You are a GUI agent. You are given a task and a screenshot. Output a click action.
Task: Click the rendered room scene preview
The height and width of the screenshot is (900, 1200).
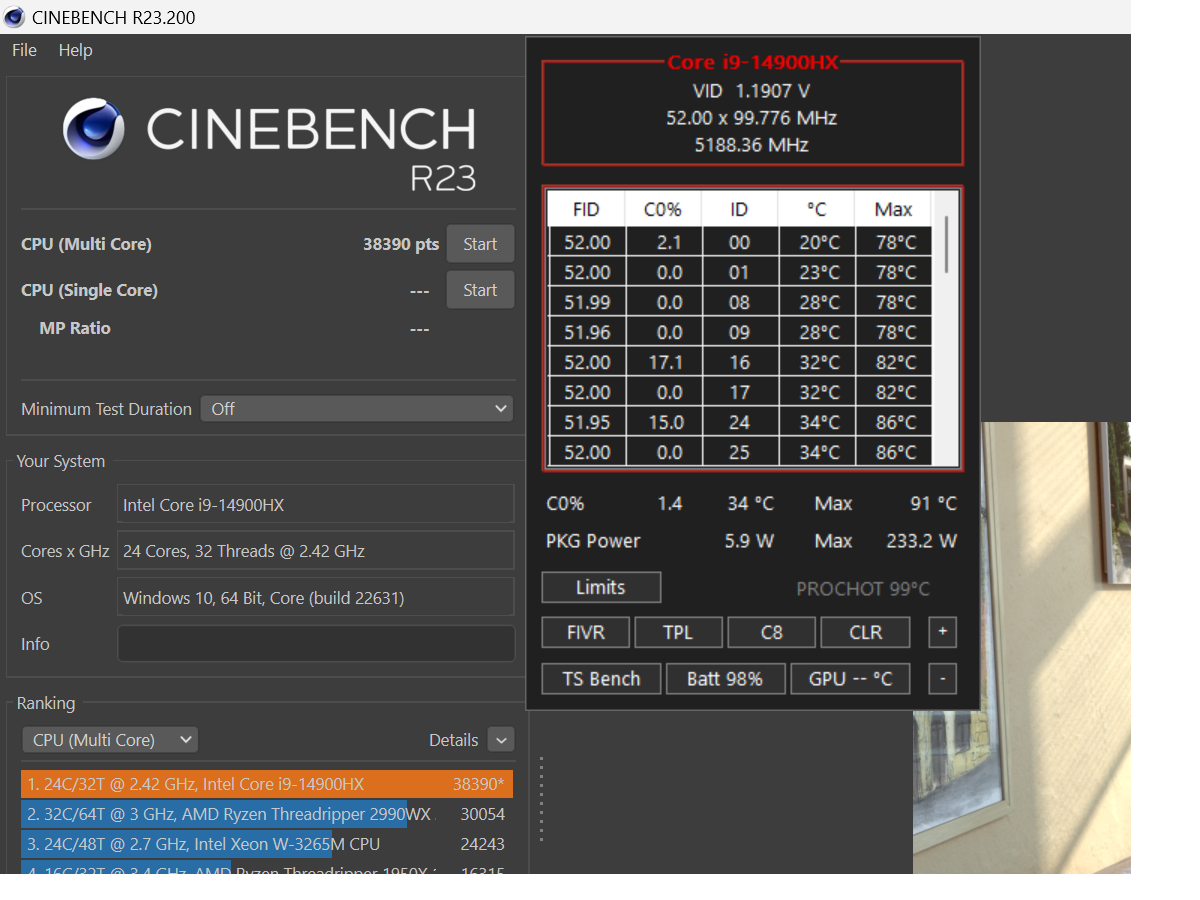point(1022,647)
